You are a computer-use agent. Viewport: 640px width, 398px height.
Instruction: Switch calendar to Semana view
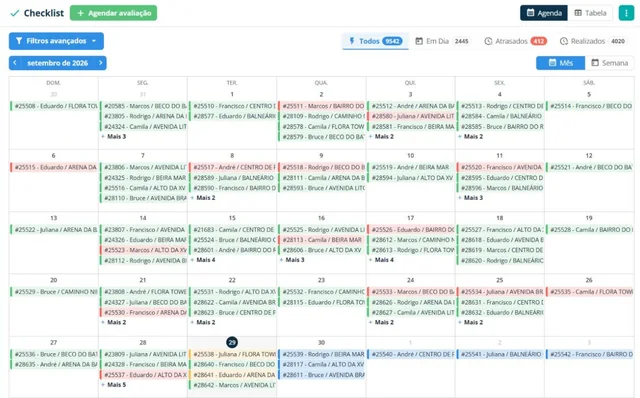coord(609,63)
